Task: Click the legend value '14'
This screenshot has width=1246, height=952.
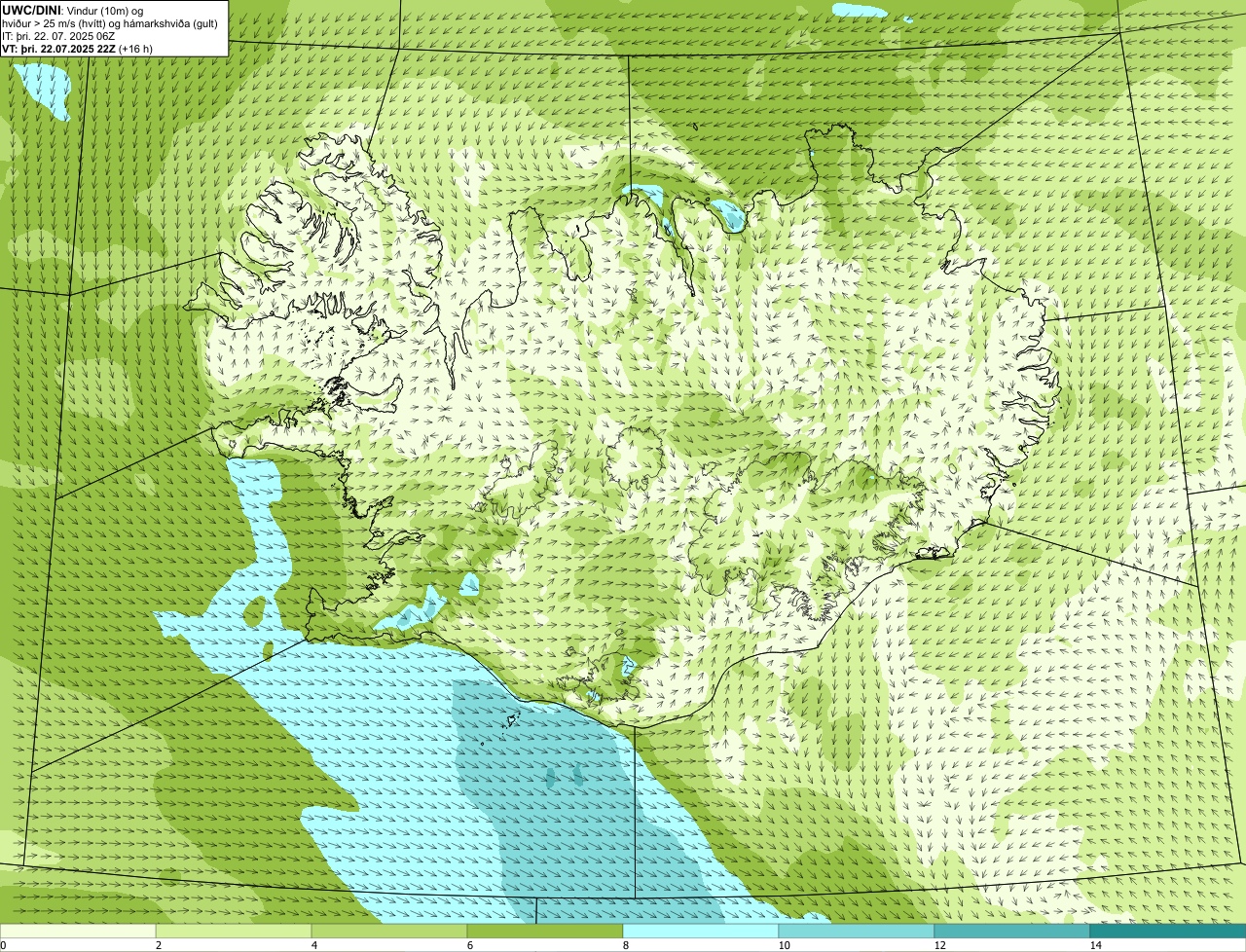Action: point(1095,945)
